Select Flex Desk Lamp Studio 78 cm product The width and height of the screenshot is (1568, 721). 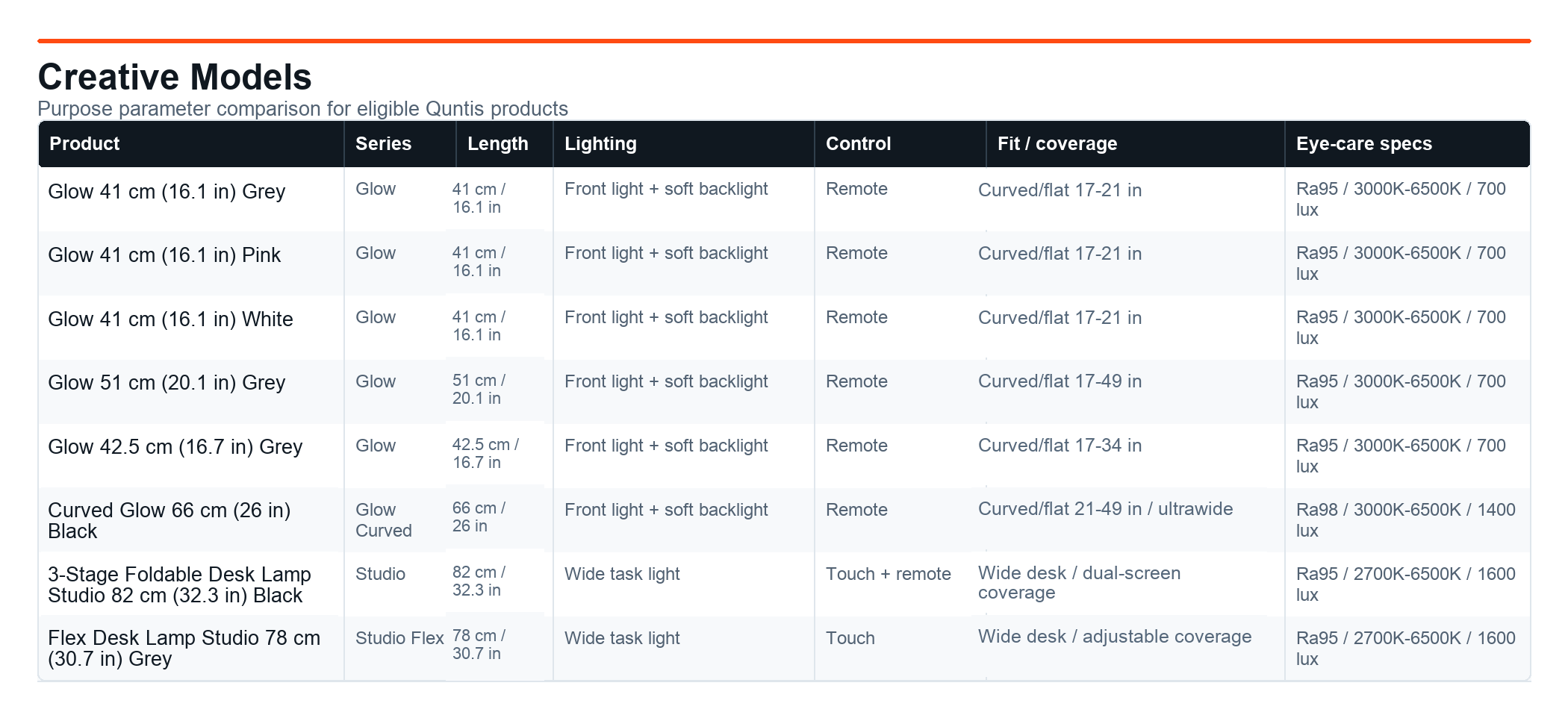[x=184, y=649]
